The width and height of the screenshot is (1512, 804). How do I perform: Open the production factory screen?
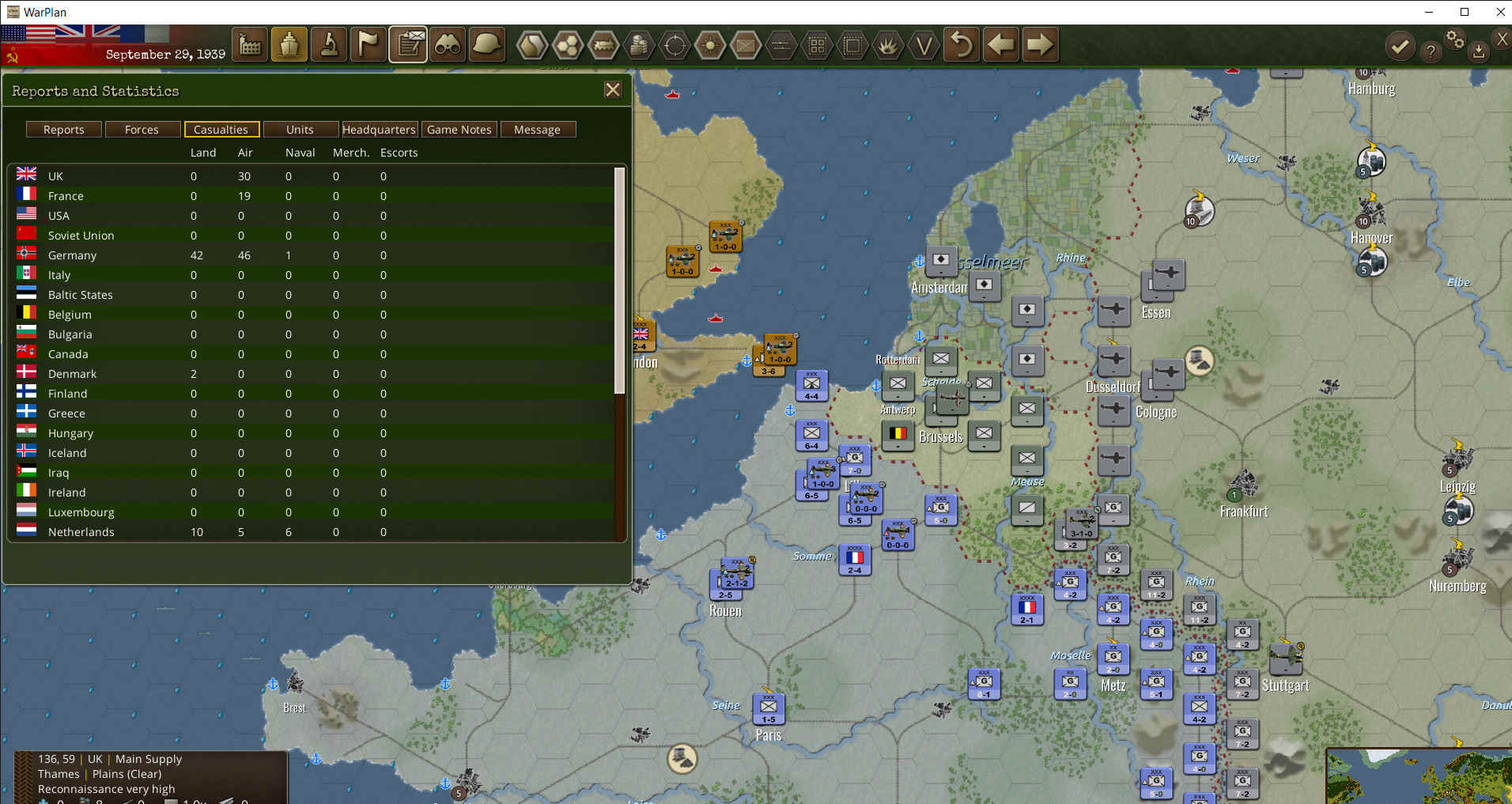click(x=250, y=45)
